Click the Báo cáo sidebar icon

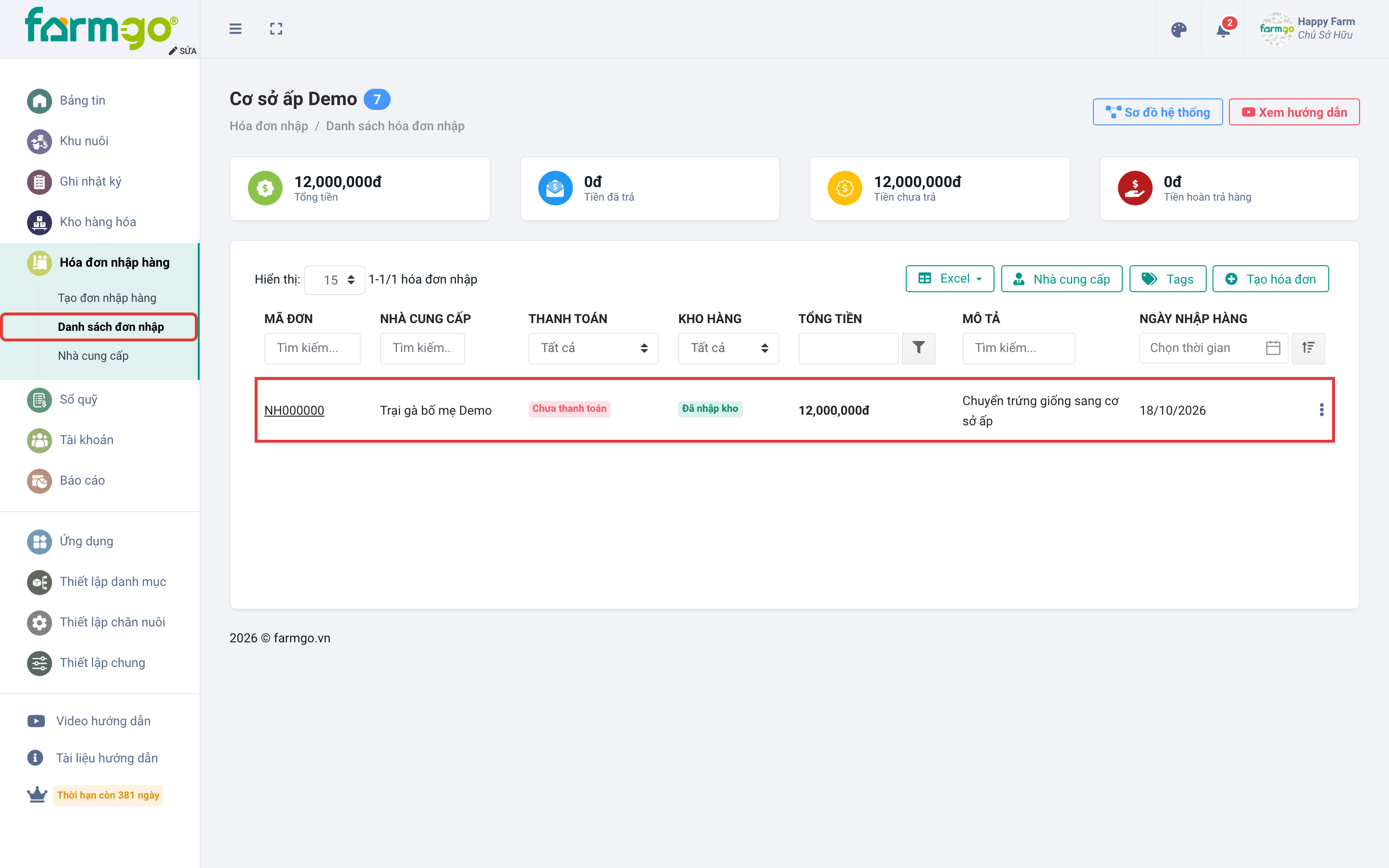[x=39, y=481]
